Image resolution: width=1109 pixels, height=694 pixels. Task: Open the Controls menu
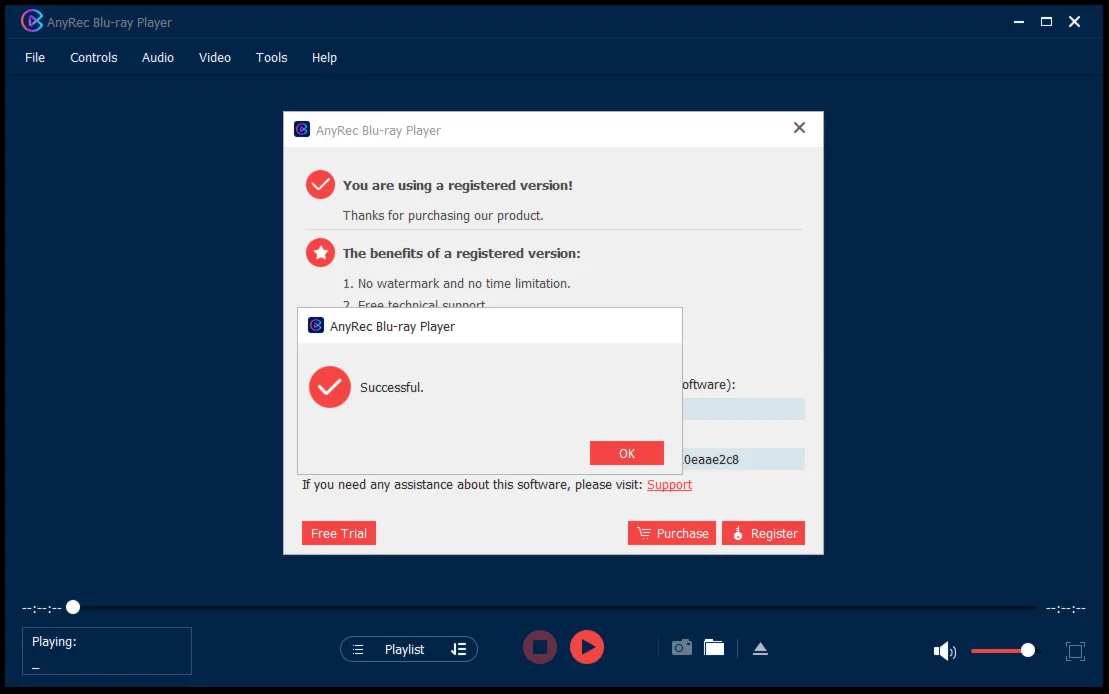pos(93,58)
